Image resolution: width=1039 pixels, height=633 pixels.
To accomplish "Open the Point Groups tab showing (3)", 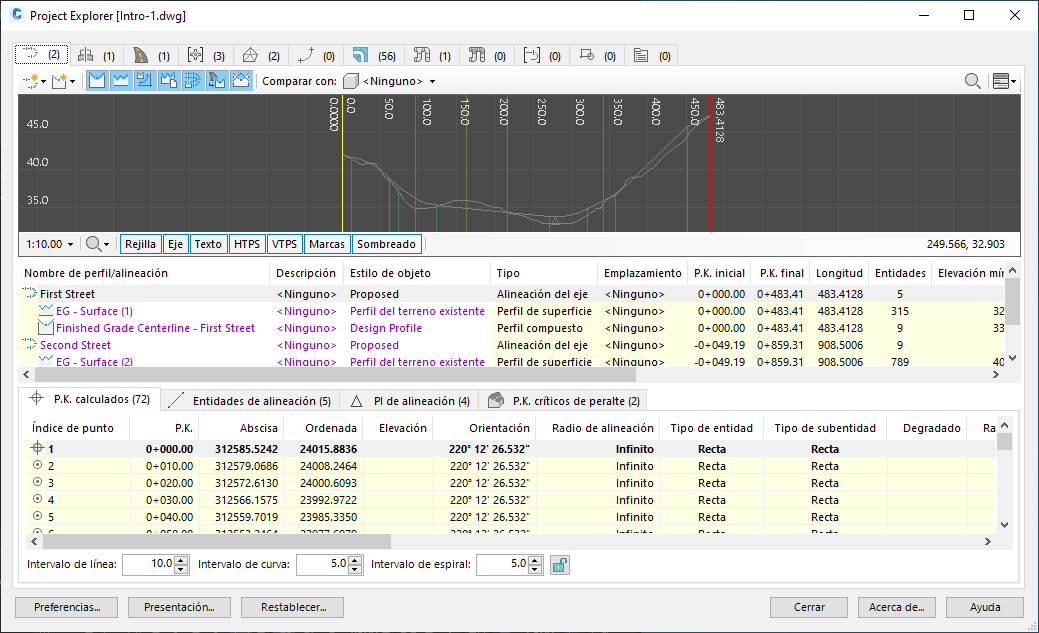I will tap(207, 55).
